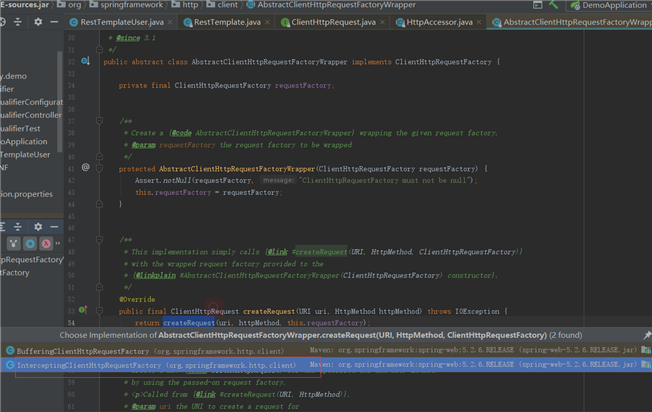Hide the Project panel with minus icon

tap(54, 22)
